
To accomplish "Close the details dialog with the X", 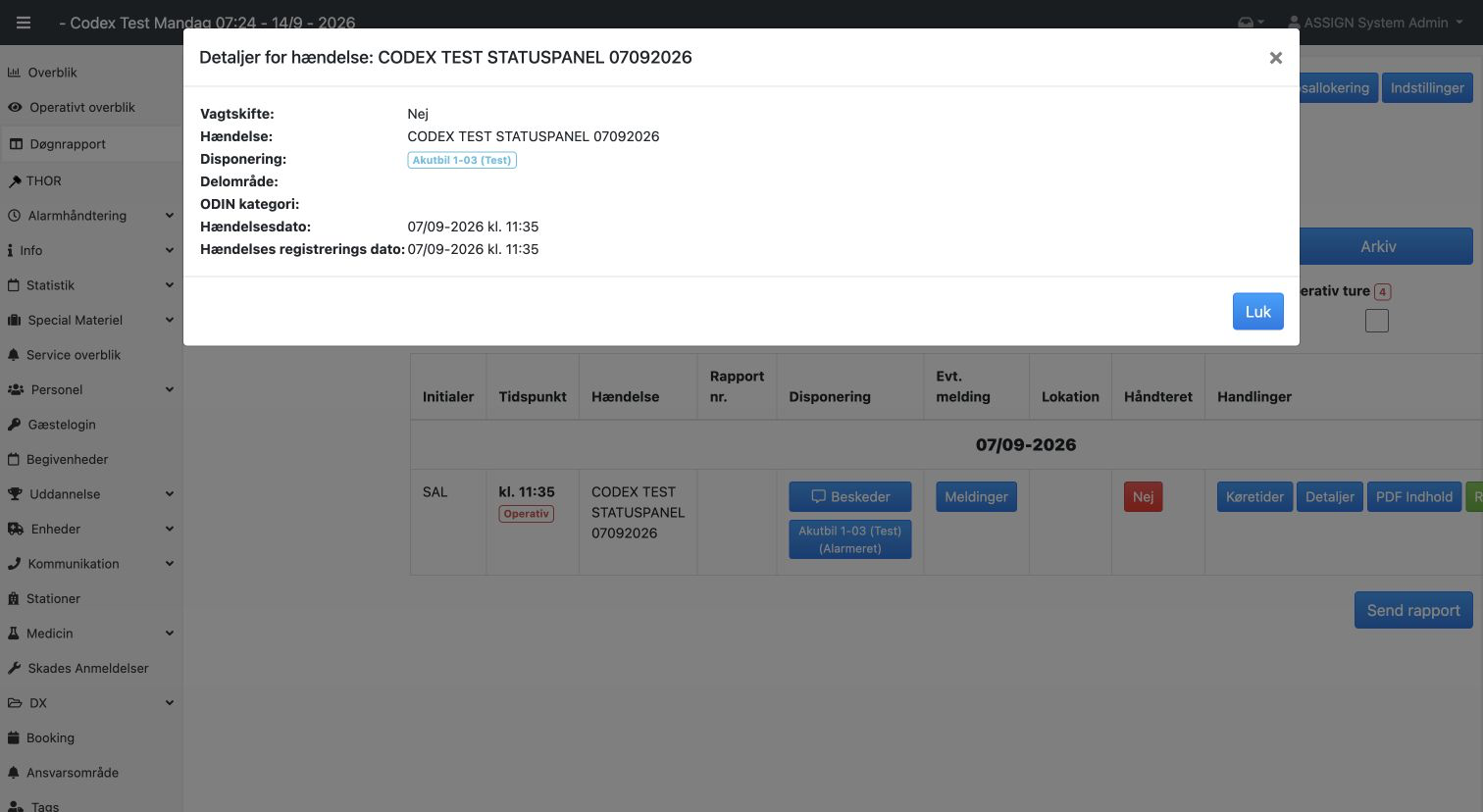I will point(1275,58).
